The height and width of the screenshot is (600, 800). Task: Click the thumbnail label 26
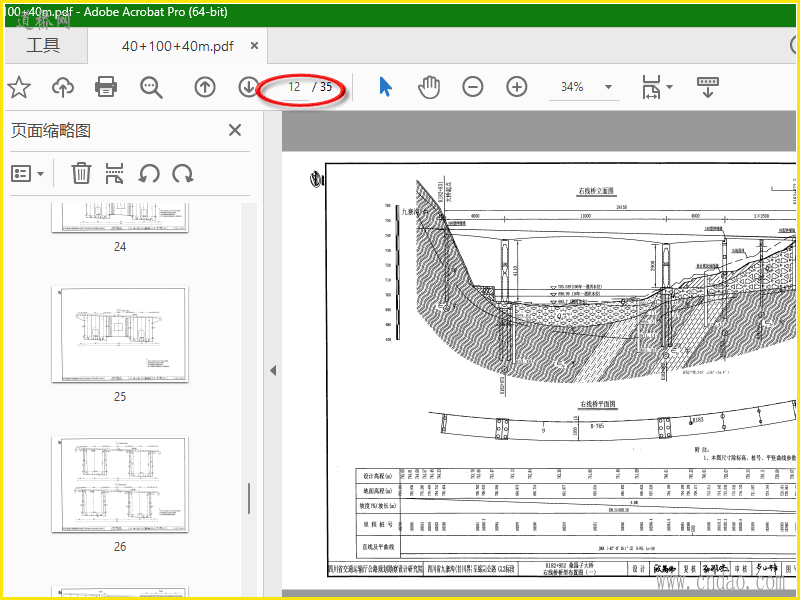[x=120, y=546]
